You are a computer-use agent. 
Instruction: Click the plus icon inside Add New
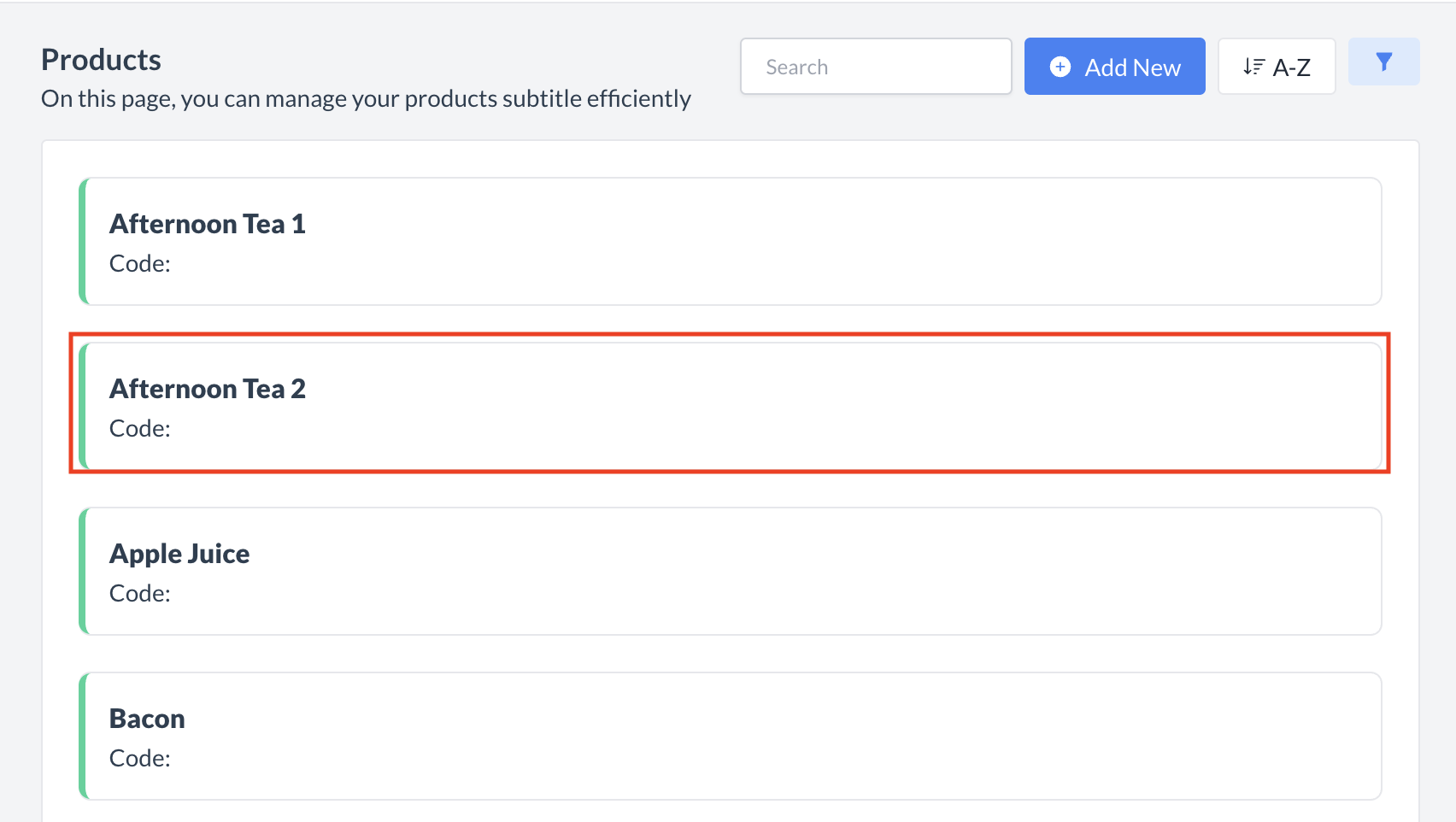pos(1060,66)
